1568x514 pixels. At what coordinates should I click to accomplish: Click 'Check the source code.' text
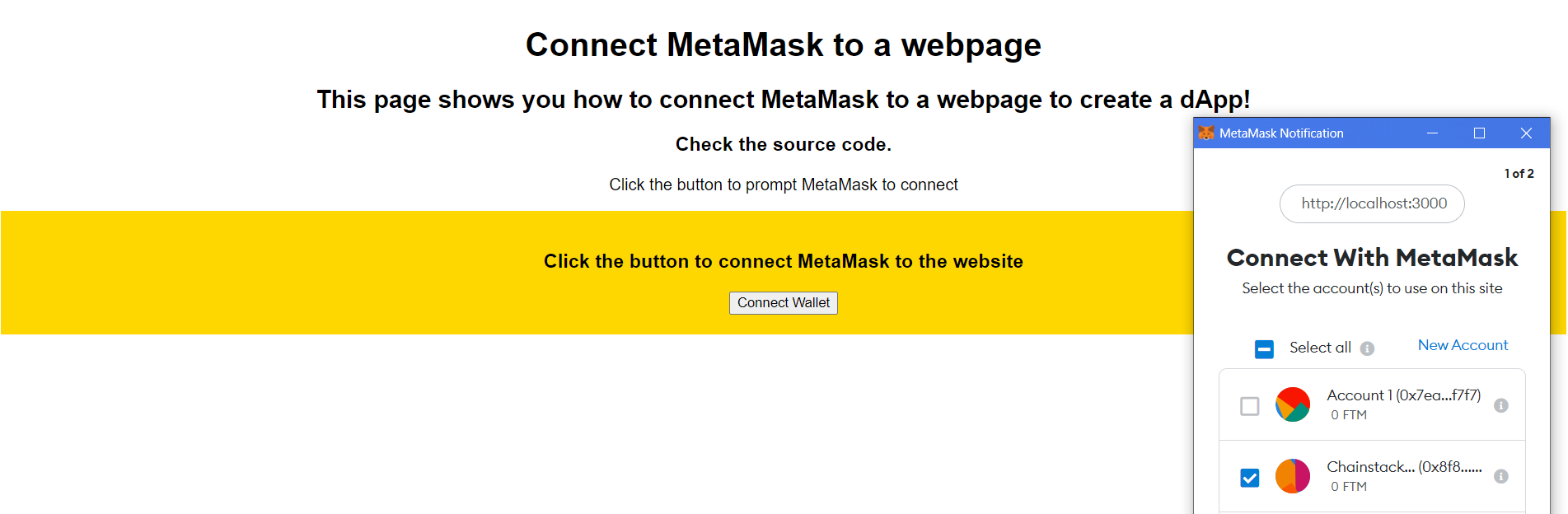click(783, 144)
